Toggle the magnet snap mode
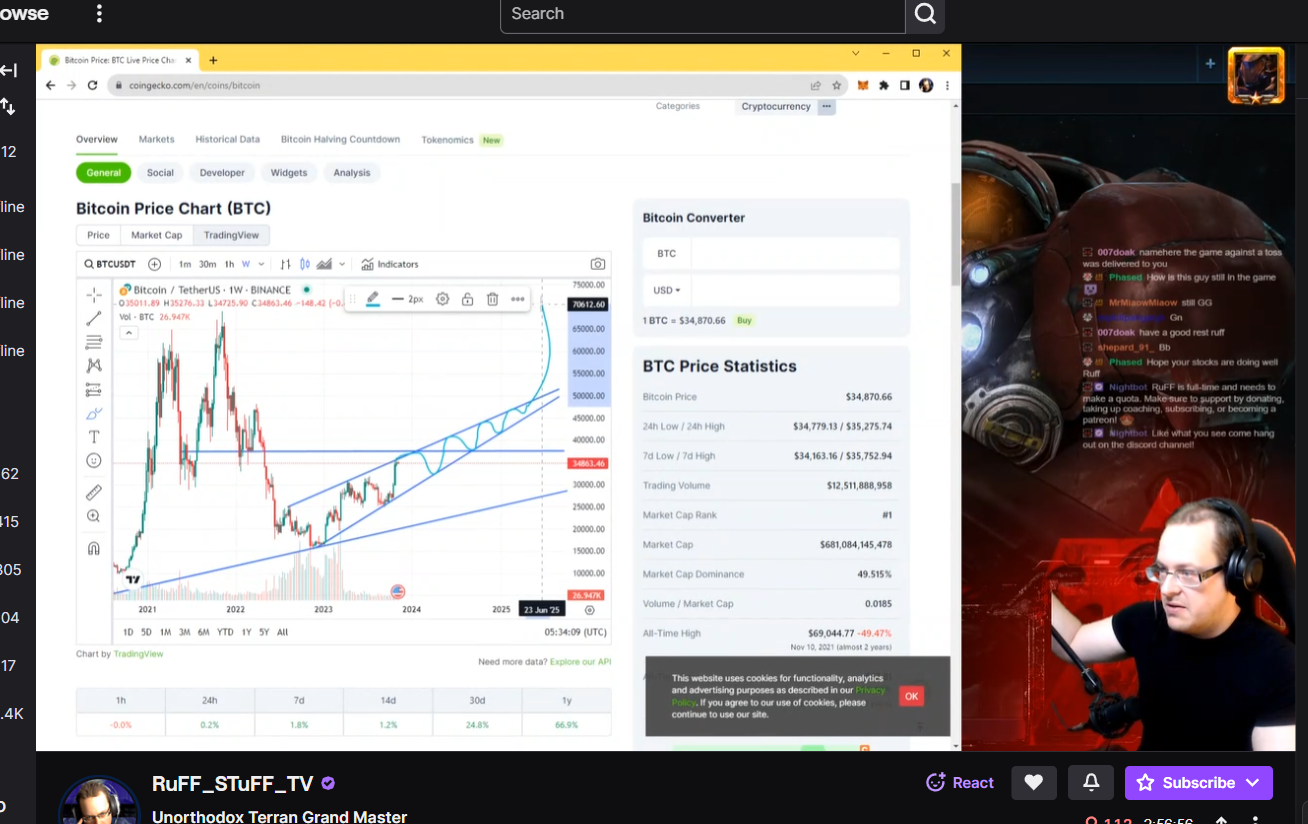Viewport: 1308px width, 824px height. tap(93, 548)
